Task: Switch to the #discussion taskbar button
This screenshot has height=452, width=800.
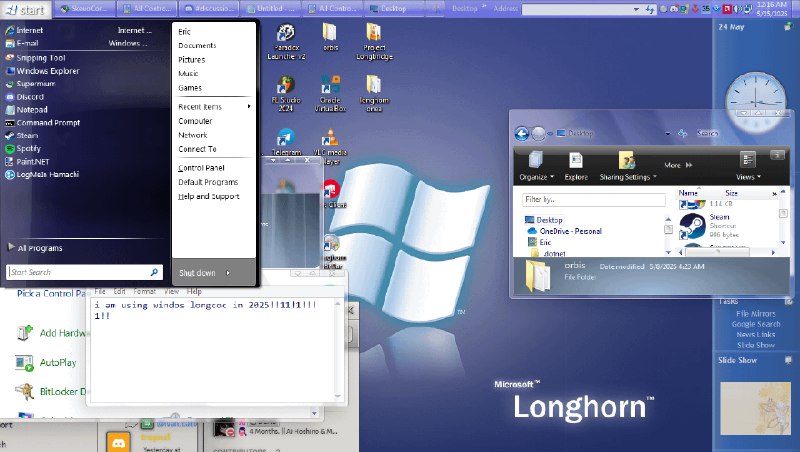Action: point(209,9)
